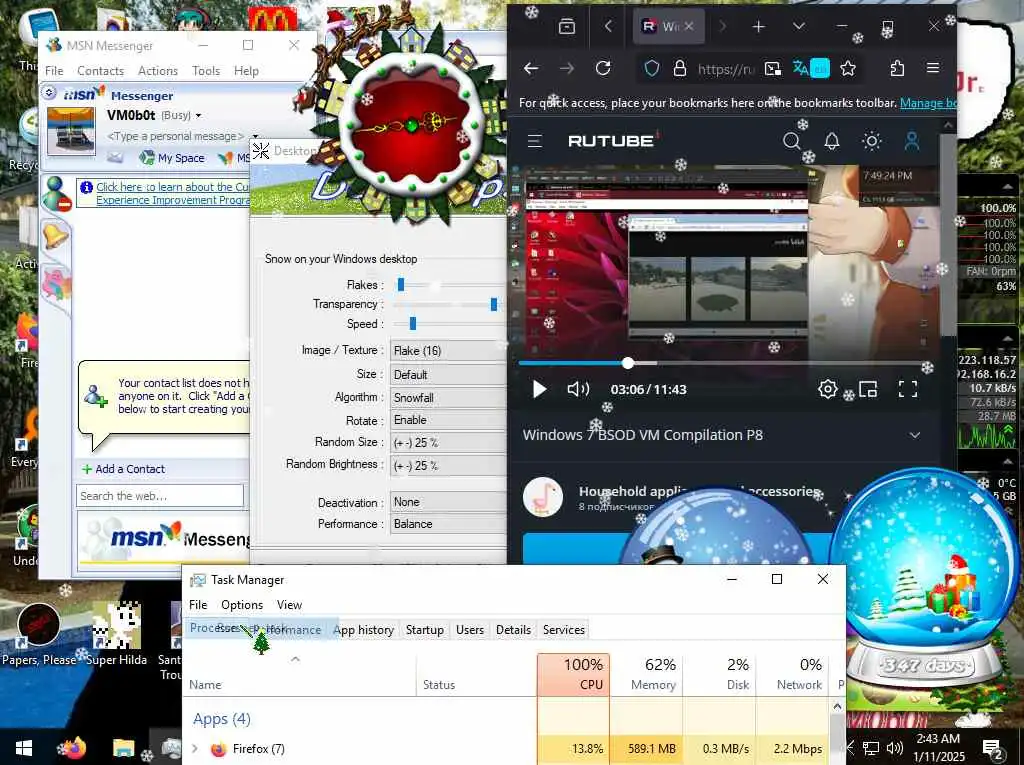Screen dimensions: 1024x765
Task: Open Firefox tracking protection shield
Action: point(651,69)
